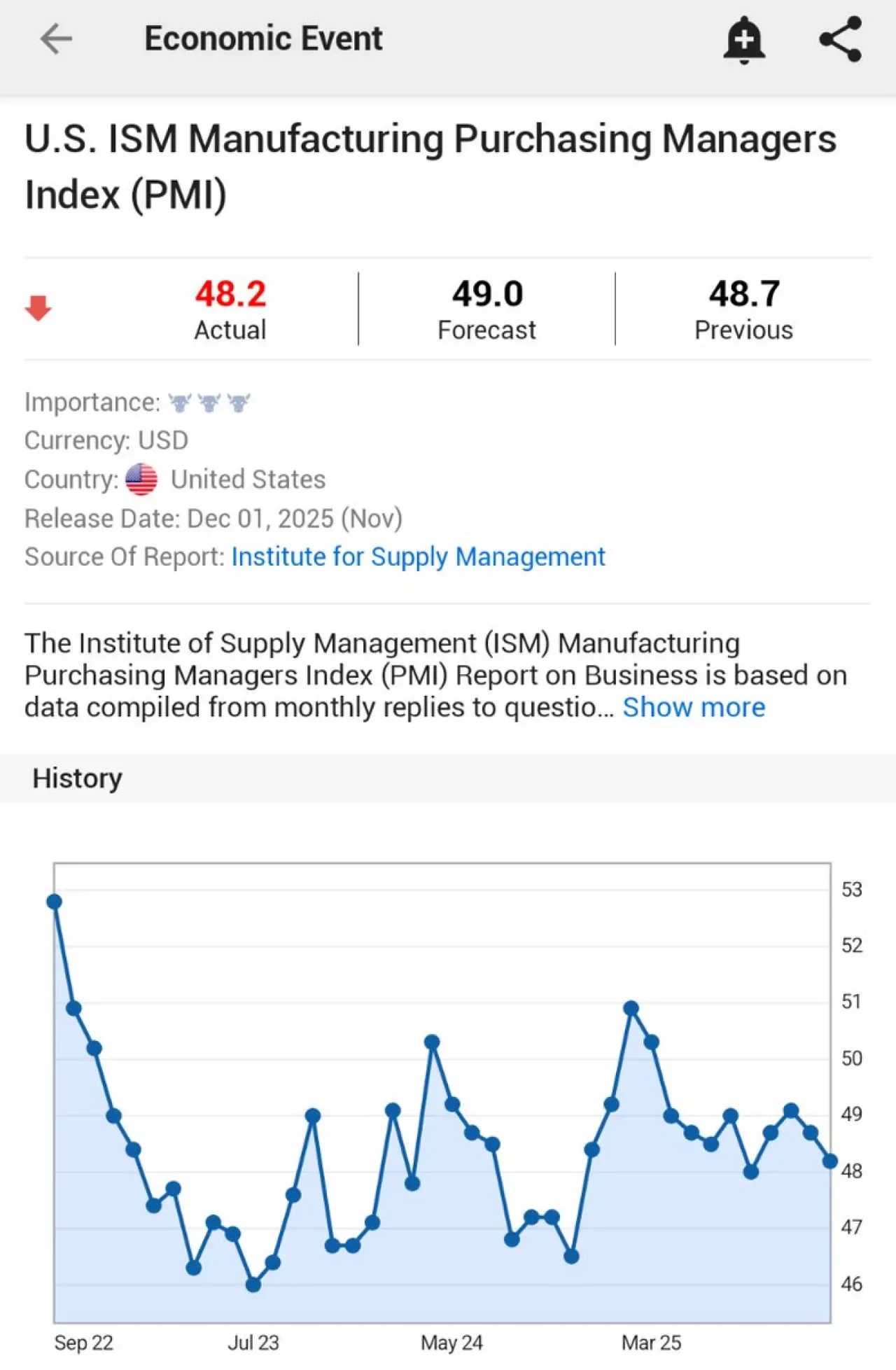The width and height of the screenshot is (896, 1370).
Task: Tap the Actual value 48.2
Action: (x=230, y=294)
